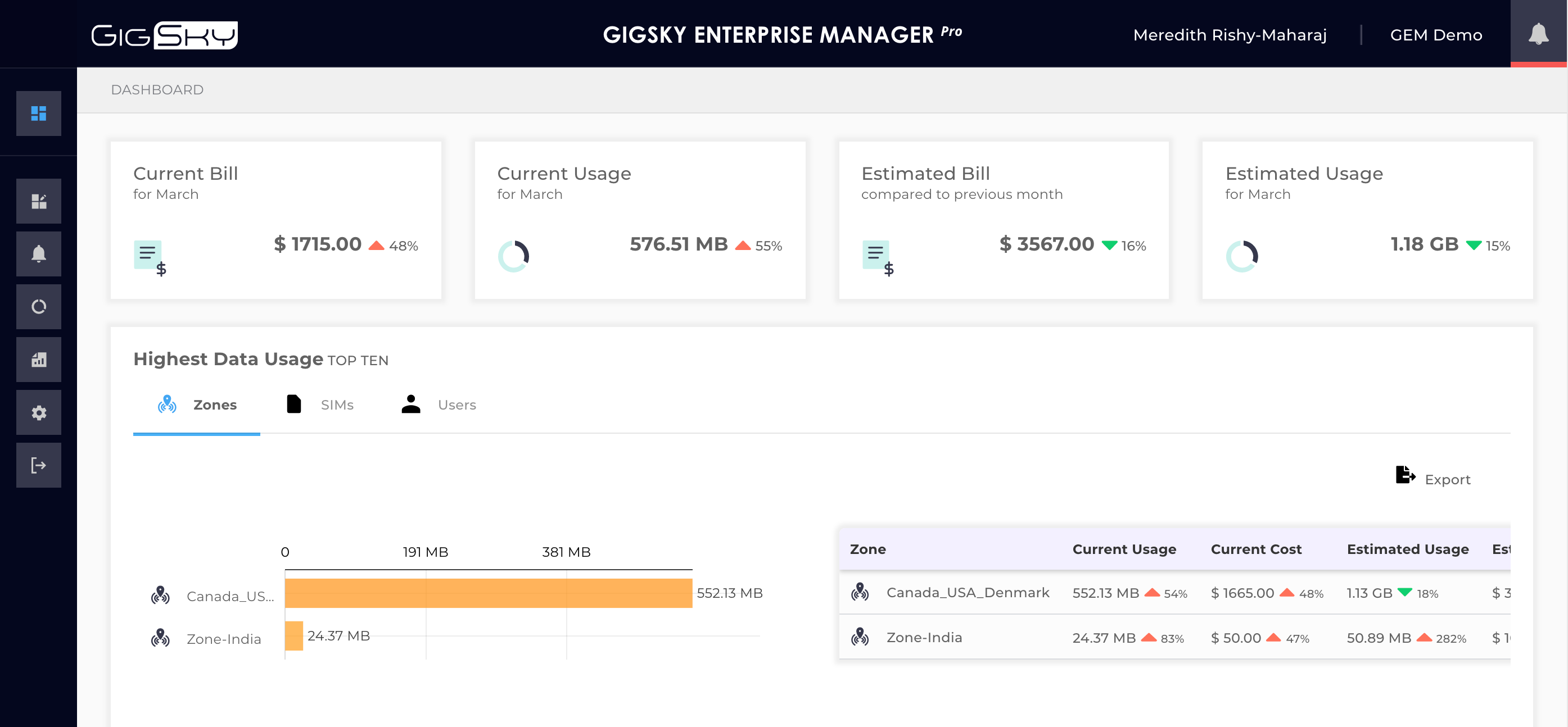1568x727 pixels.
Task: Open the notifications bell in header
Action: pos(1538,34)
